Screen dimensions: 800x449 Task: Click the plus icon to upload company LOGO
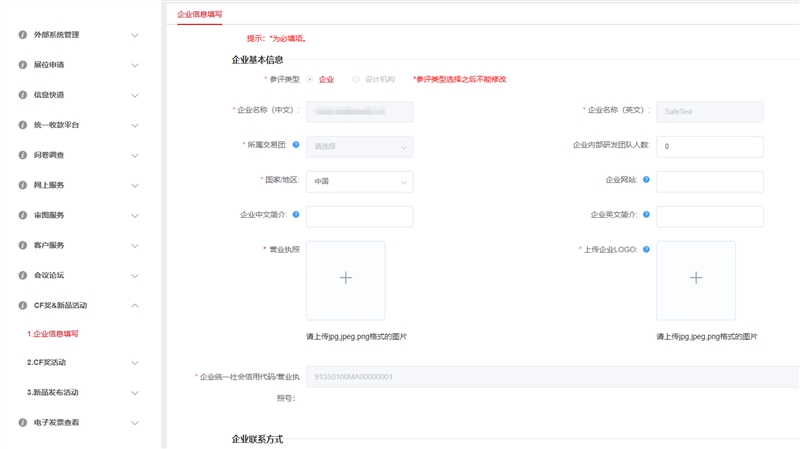(696, 279)
